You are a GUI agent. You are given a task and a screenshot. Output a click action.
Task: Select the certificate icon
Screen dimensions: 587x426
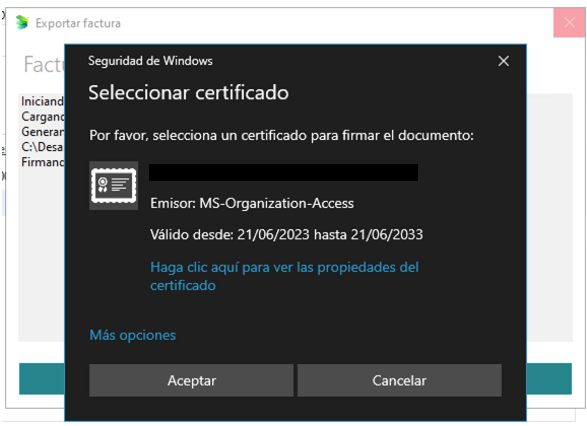click(113, 186)
